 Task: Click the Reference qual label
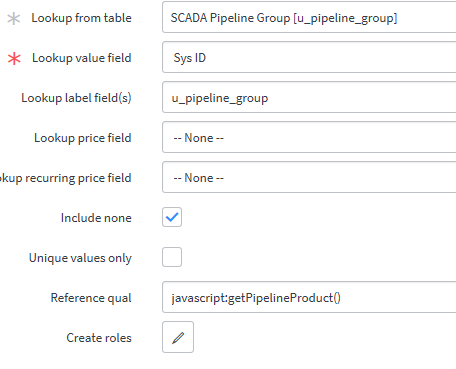[91, 298]
